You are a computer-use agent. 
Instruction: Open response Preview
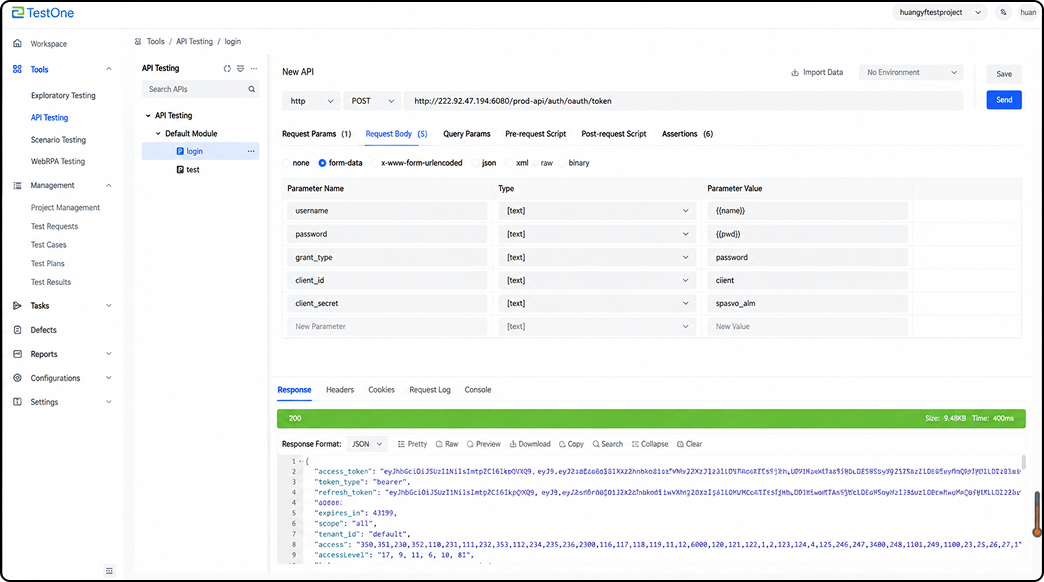tap(483, 444)
